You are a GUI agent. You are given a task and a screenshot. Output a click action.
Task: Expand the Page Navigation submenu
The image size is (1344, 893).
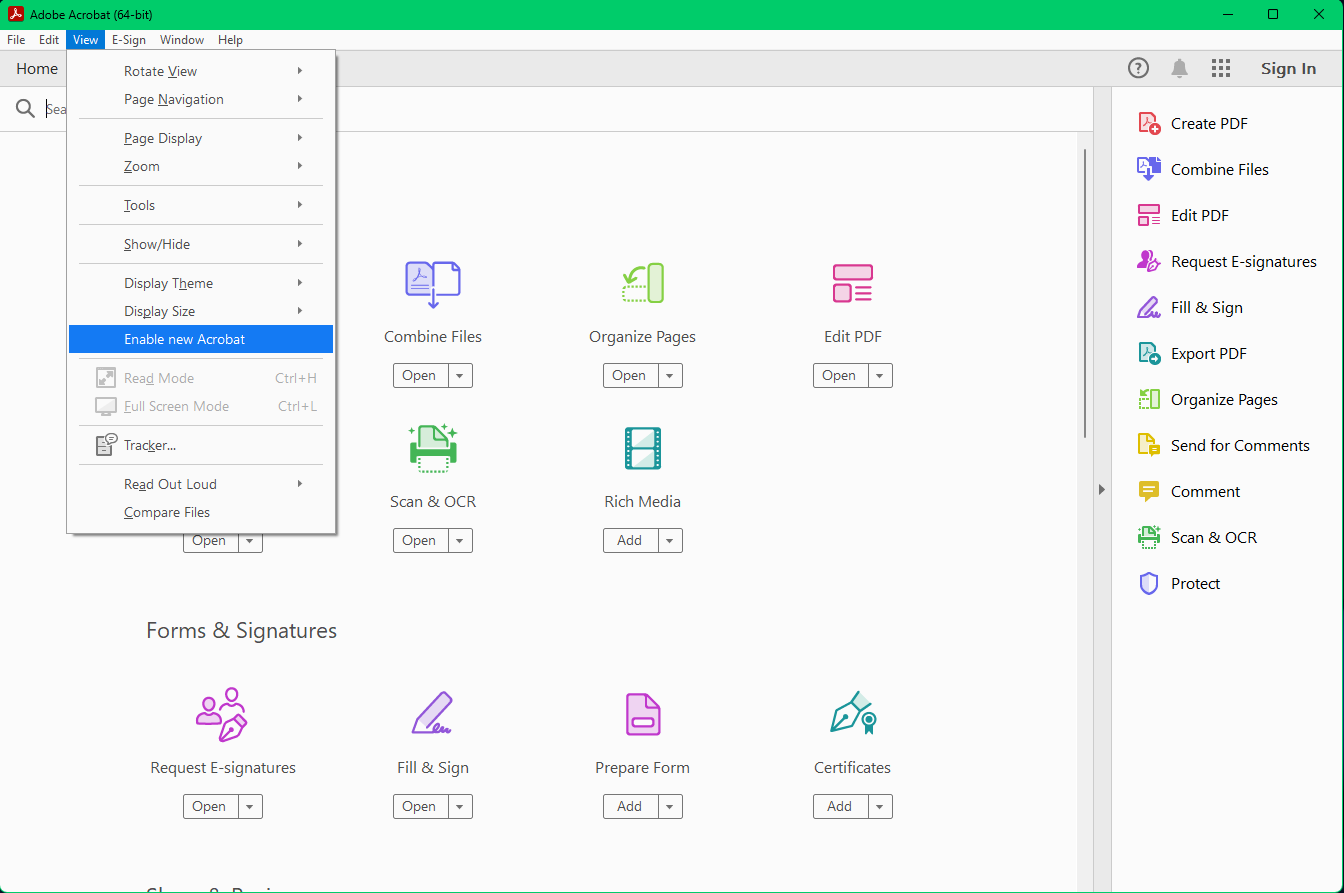[201, 99]
